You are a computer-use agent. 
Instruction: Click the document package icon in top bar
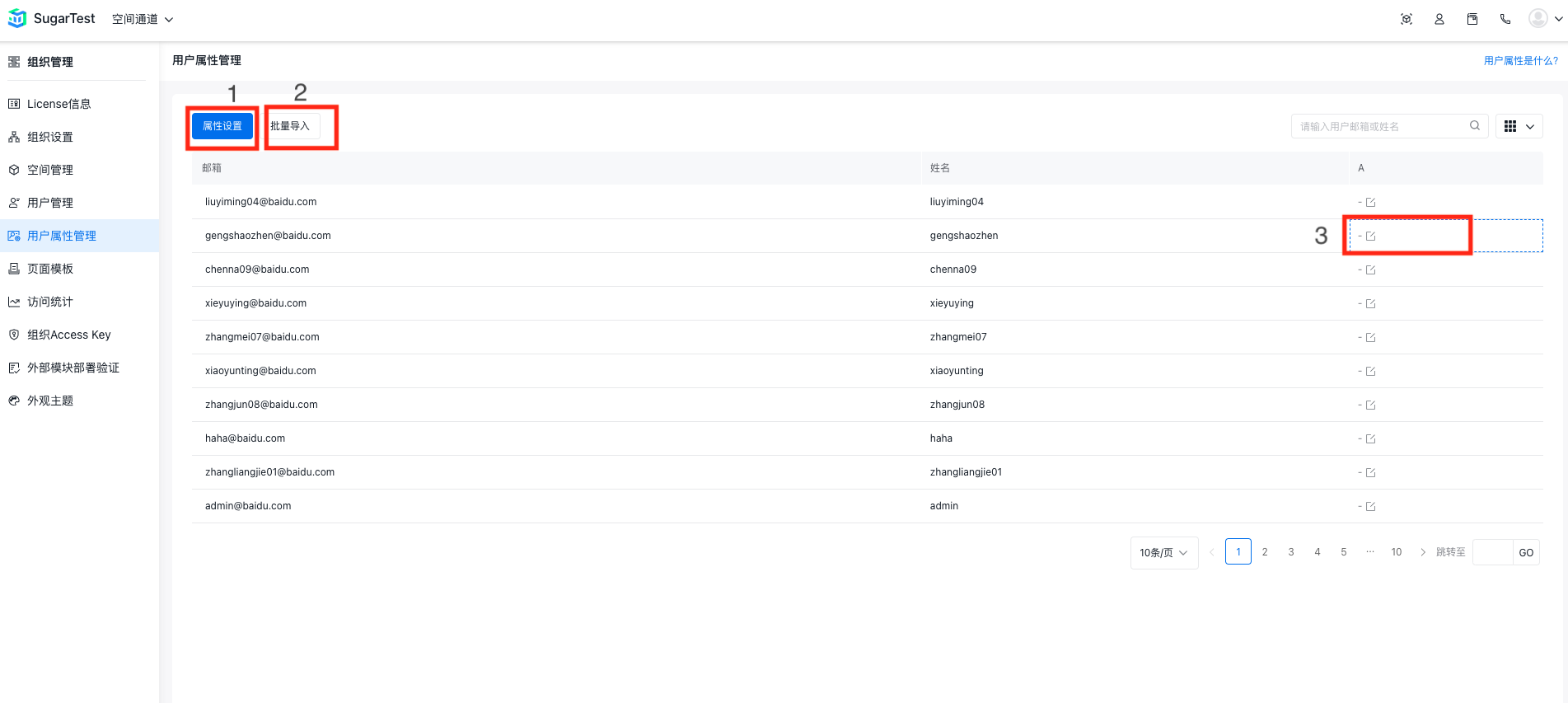pyautogui.click(x=1472, y=19)
